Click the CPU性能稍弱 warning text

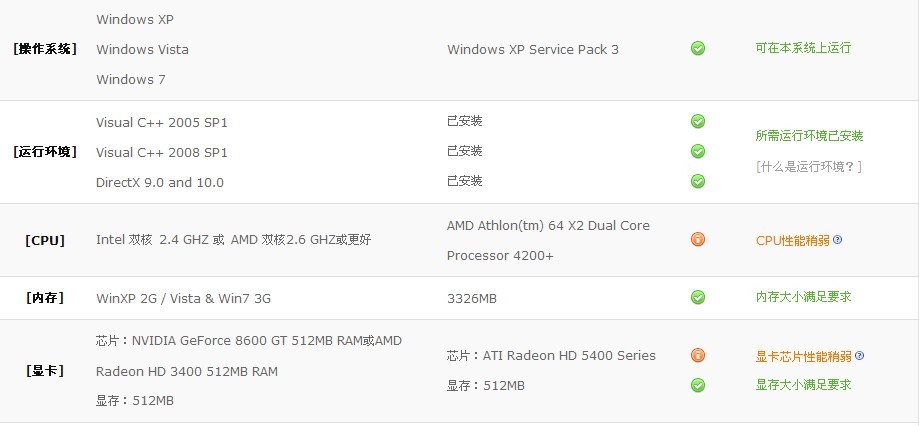[793, 240]
